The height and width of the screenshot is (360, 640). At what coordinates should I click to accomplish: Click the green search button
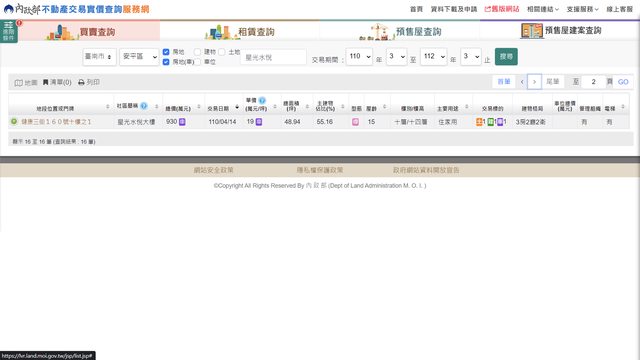pos(506,56)
